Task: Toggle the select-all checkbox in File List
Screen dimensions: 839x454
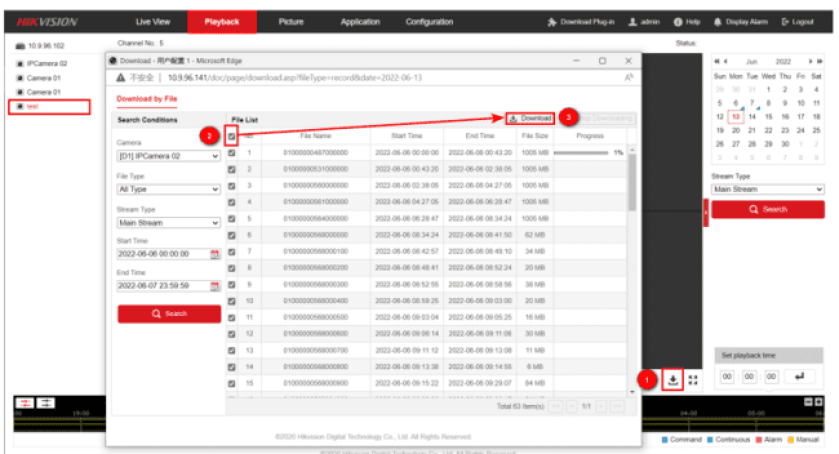Action: [x=233, y=136]
